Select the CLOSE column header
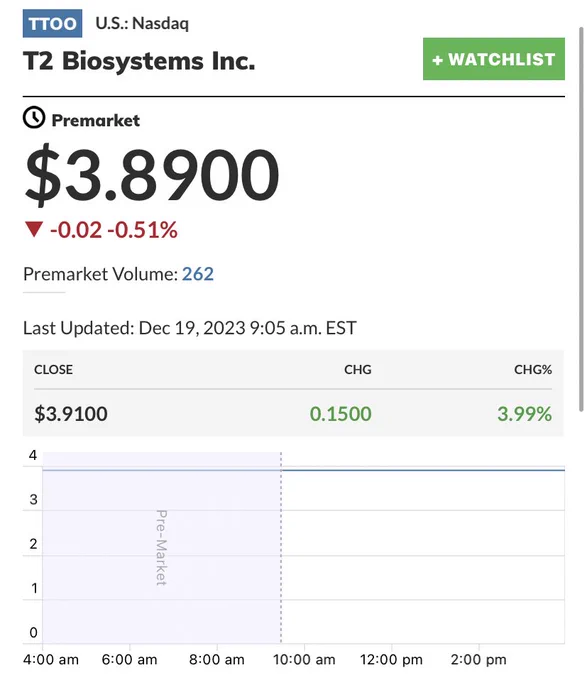 point(53,369)
